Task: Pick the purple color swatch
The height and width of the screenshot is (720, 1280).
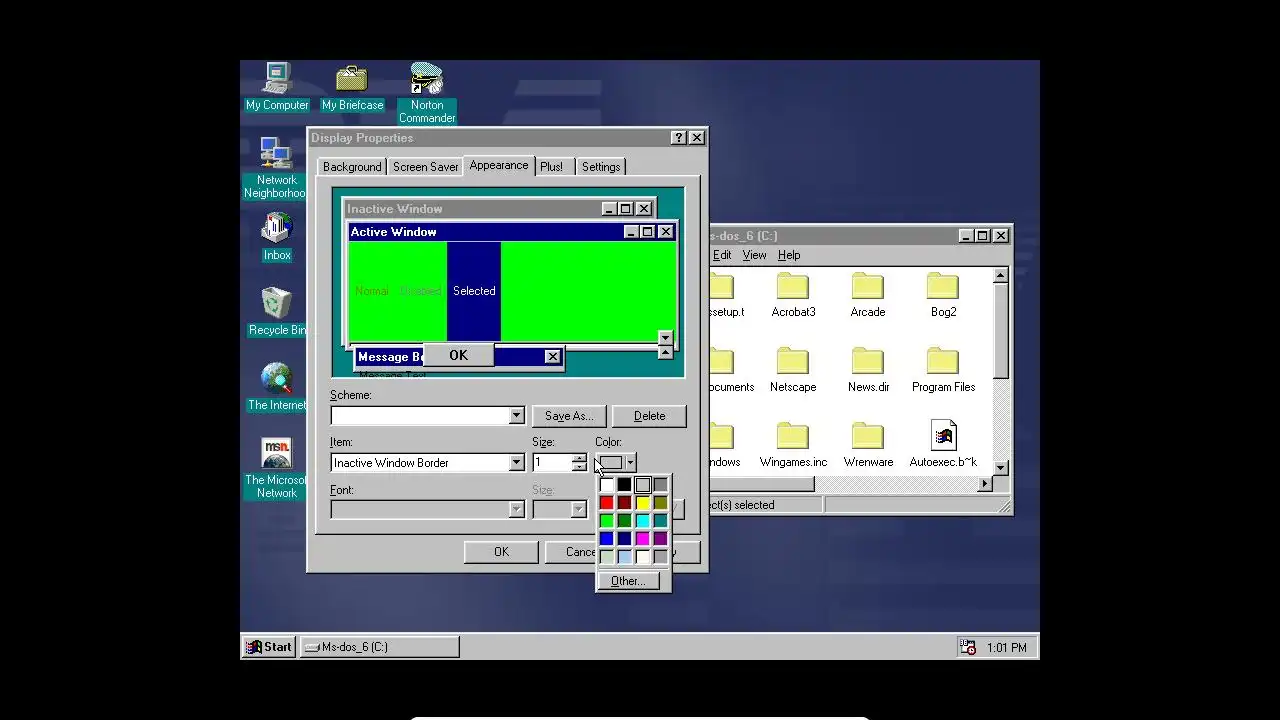Action: [x=660, y=539]
